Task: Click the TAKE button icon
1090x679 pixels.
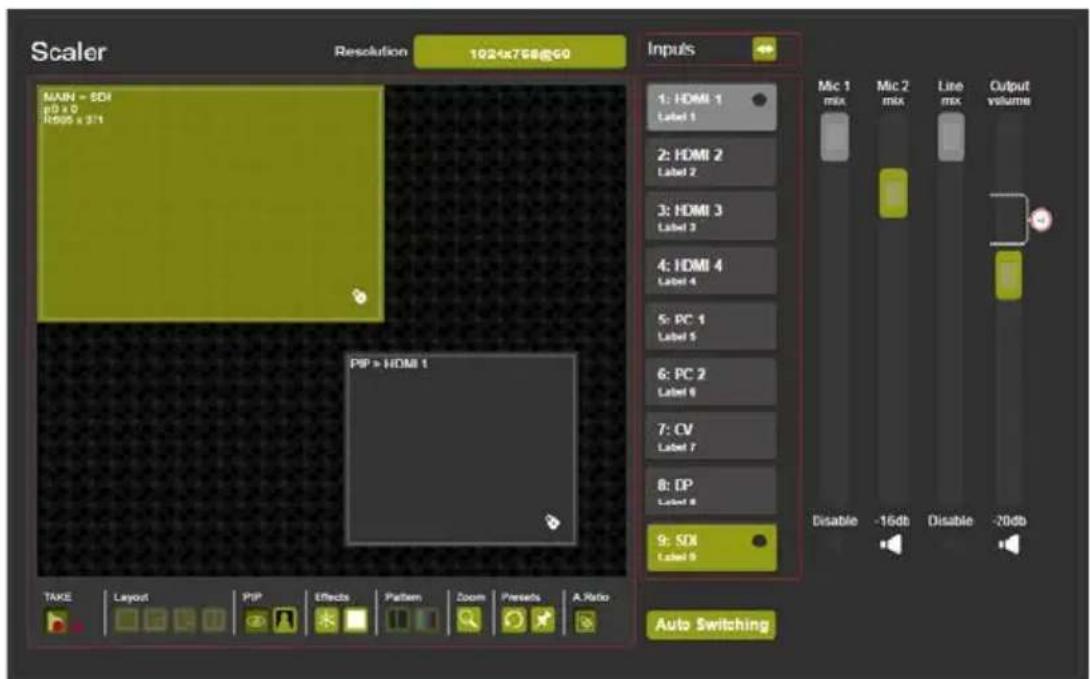Action: coord(56,621)
